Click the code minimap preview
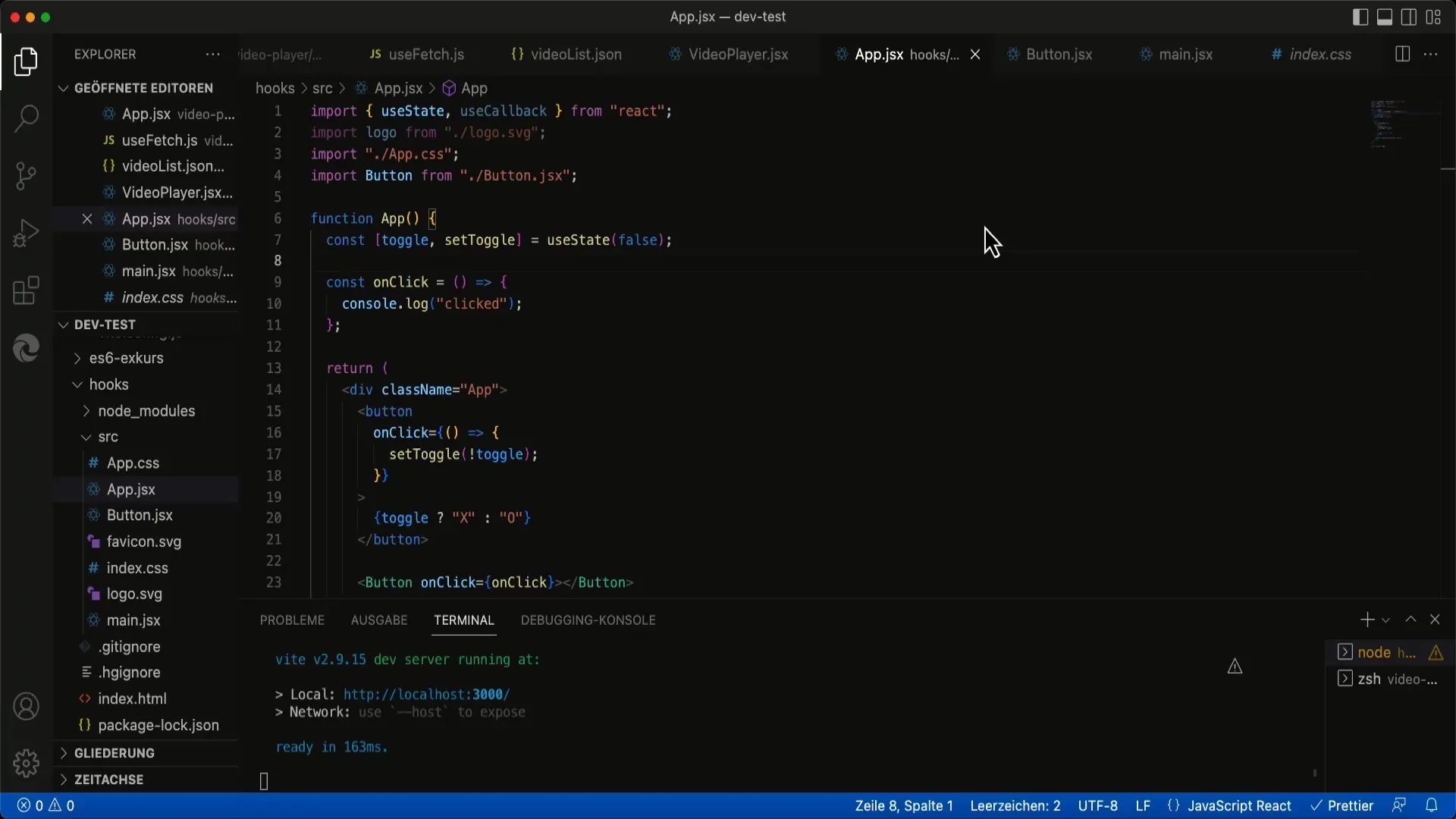Screen dimensions: 1456x819 [1403, 124]
